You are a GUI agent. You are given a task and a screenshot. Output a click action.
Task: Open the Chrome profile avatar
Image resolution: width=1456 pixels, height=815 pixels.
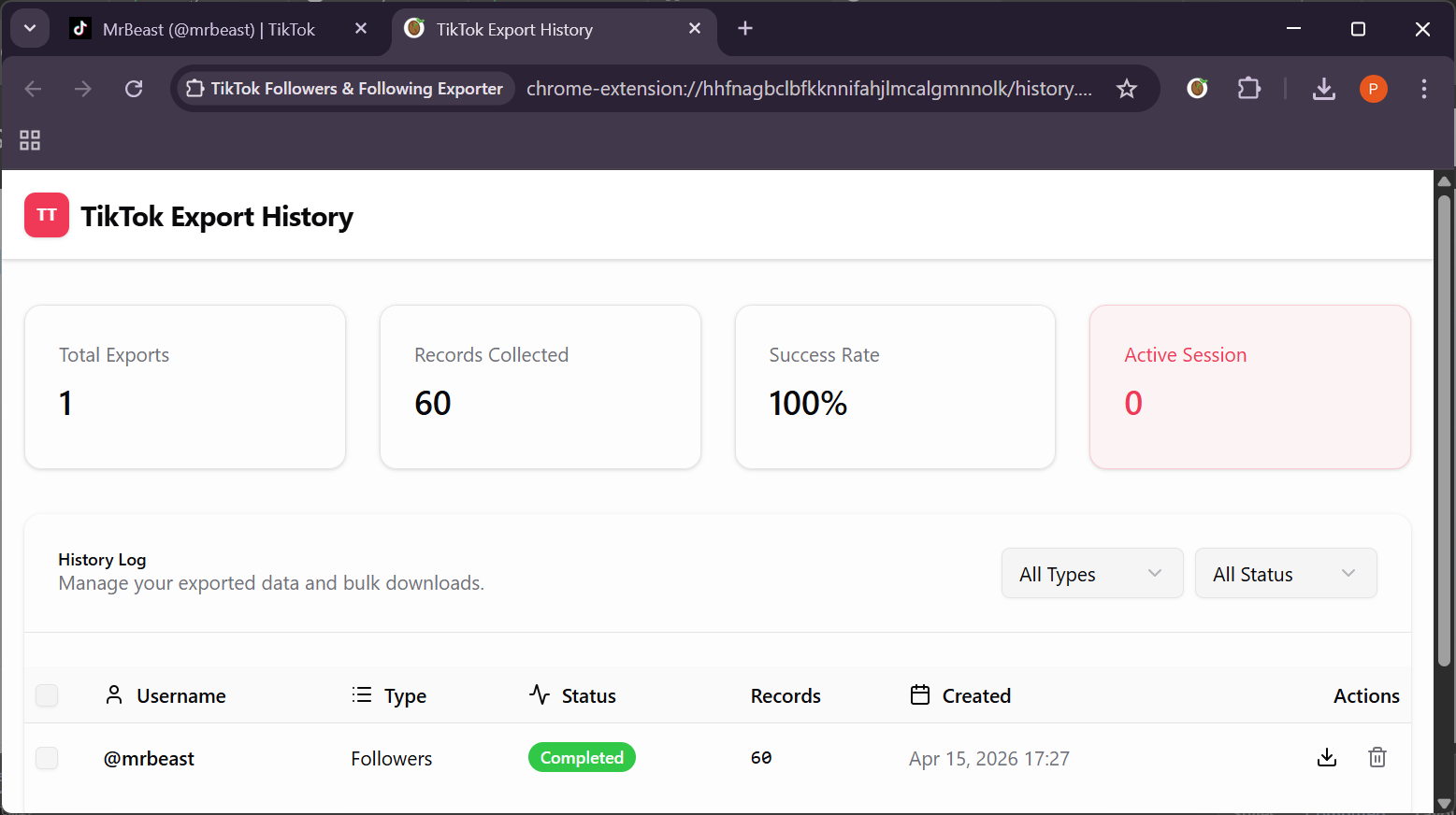pos(1373,89)
